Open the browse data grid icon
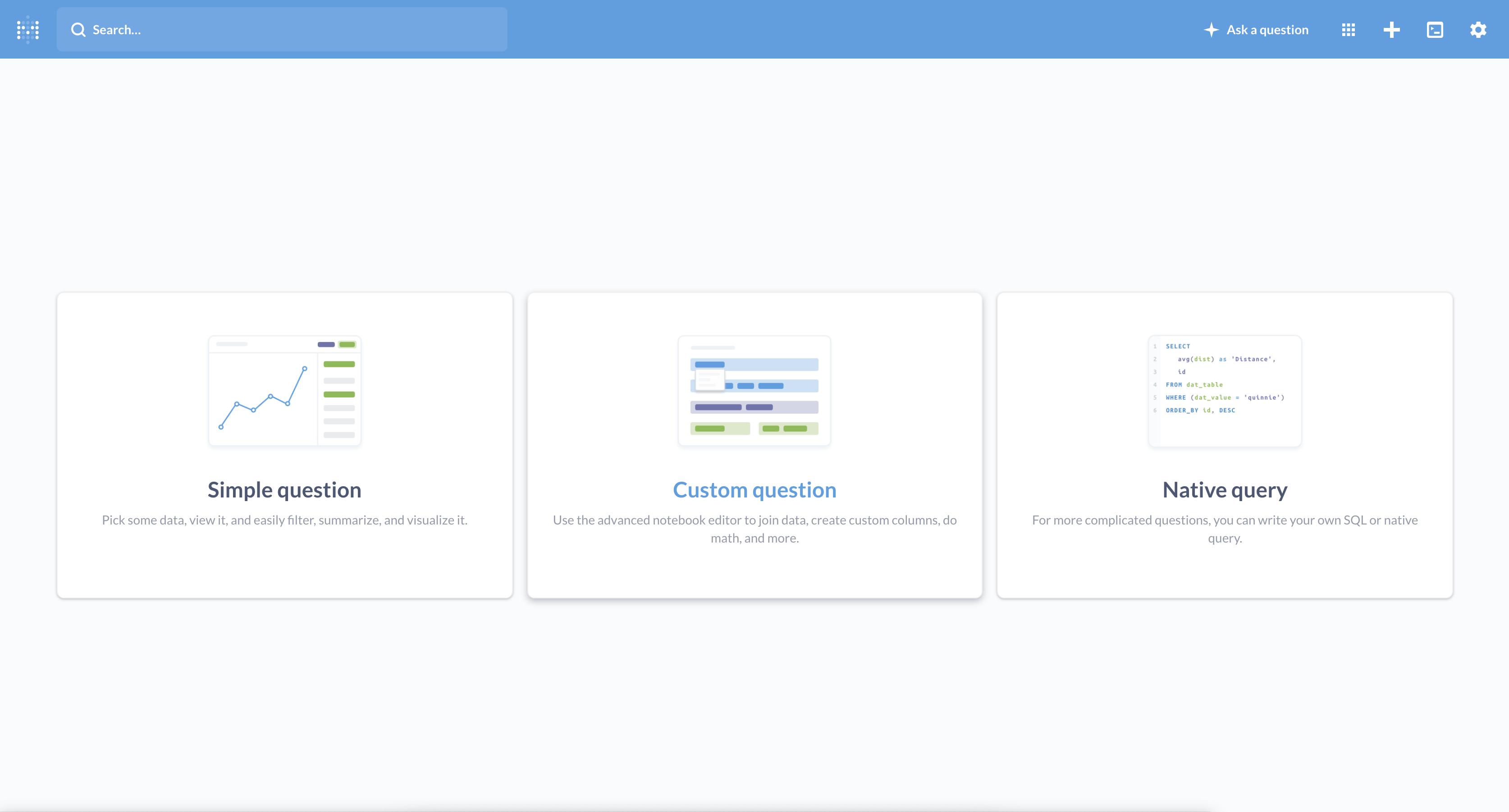The height and width of the screenshot is (812, 1509). [1348, 29]
